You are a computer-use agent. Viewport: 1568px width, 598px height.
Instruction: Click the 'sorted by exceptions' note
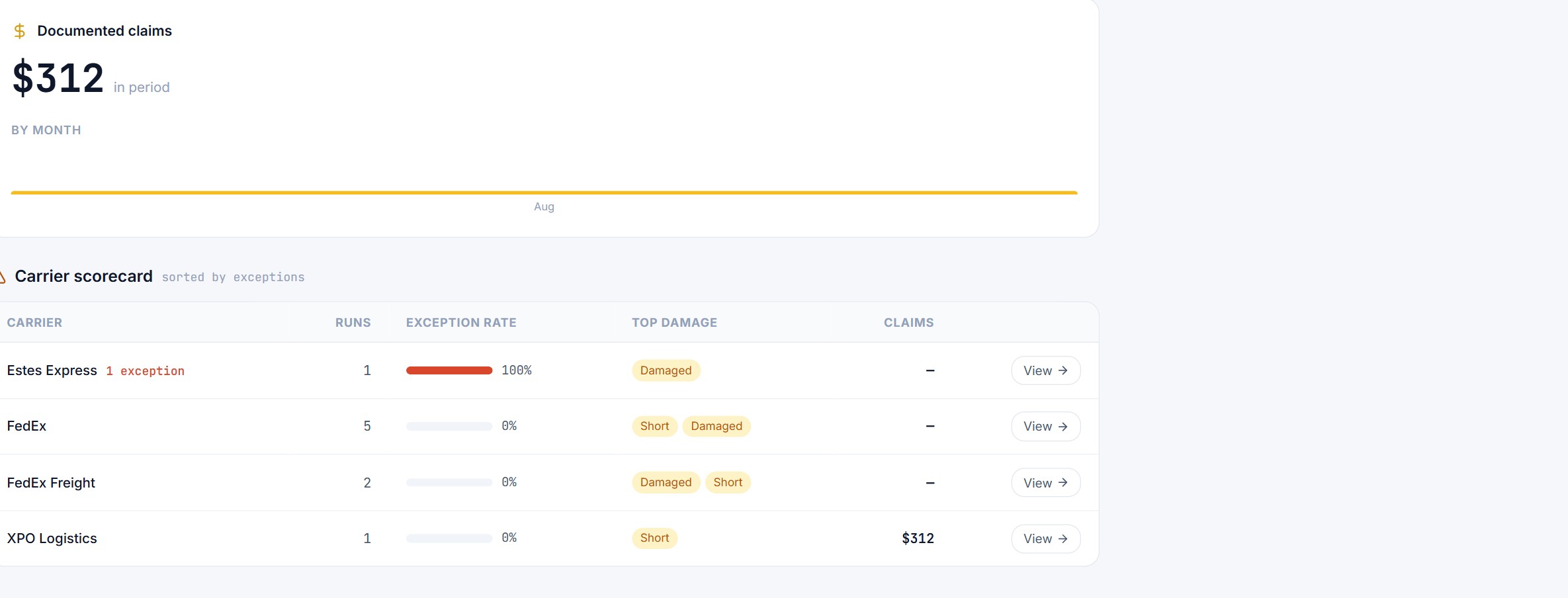point(233,277)
